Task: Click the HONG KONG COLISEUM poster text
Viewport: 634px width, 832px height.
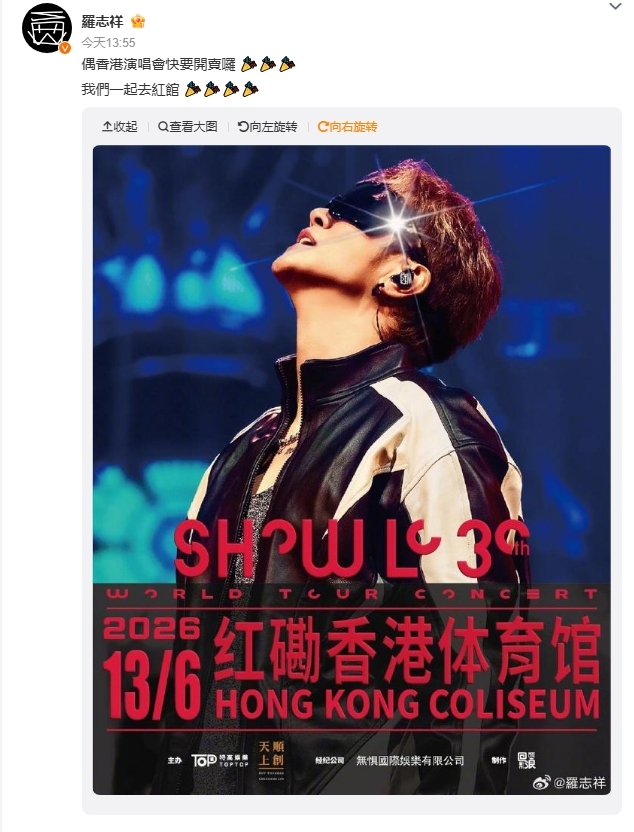Action: 407,705
